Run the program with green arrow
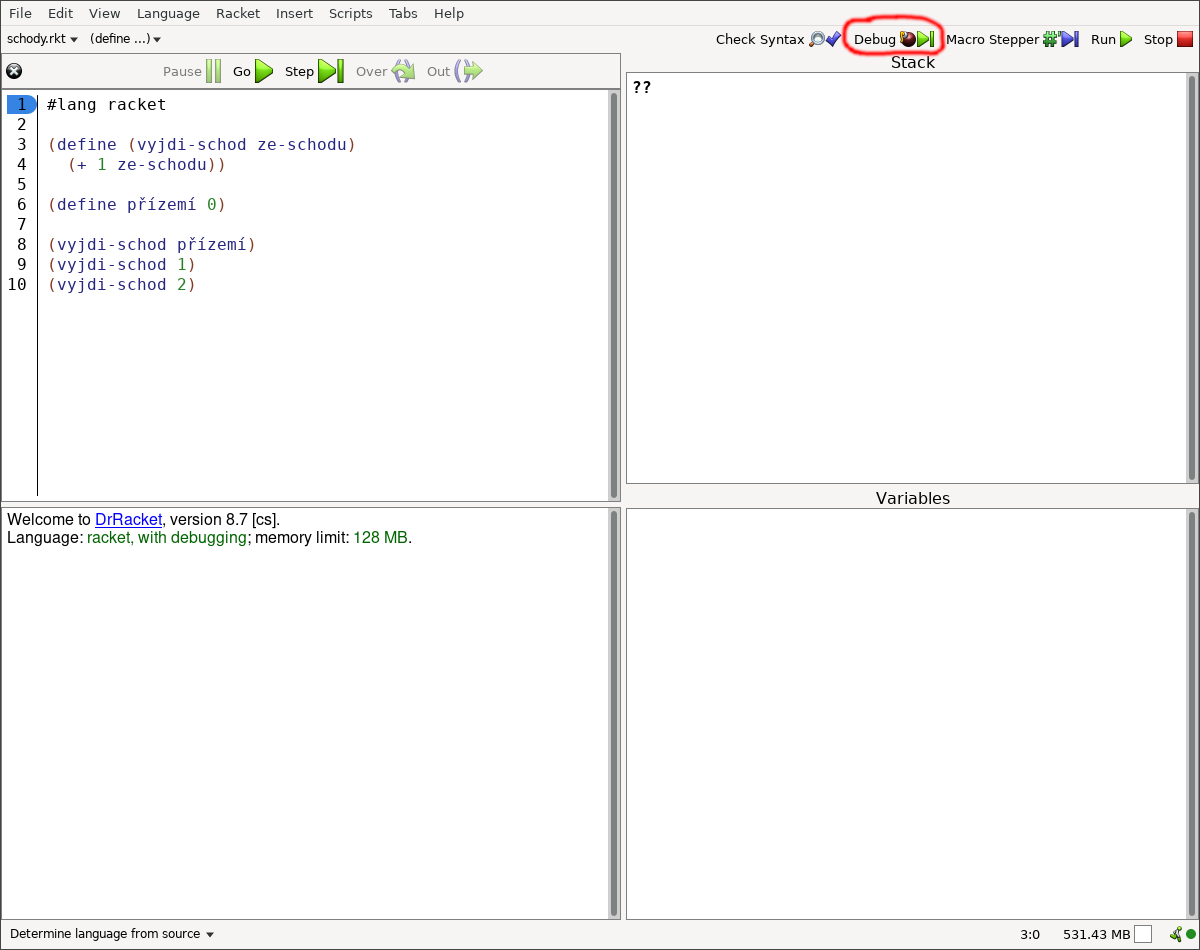Image resolution: width=1200 pixels, height=950 pixels. (1111, 39)
